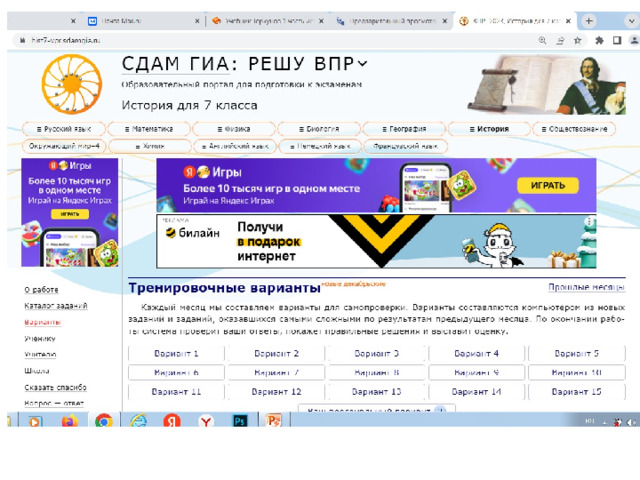Image resolution: width=640 pixels, height=480 pixels.
Task: Bookmark this page with the star icon
Action: click(578, 40)
